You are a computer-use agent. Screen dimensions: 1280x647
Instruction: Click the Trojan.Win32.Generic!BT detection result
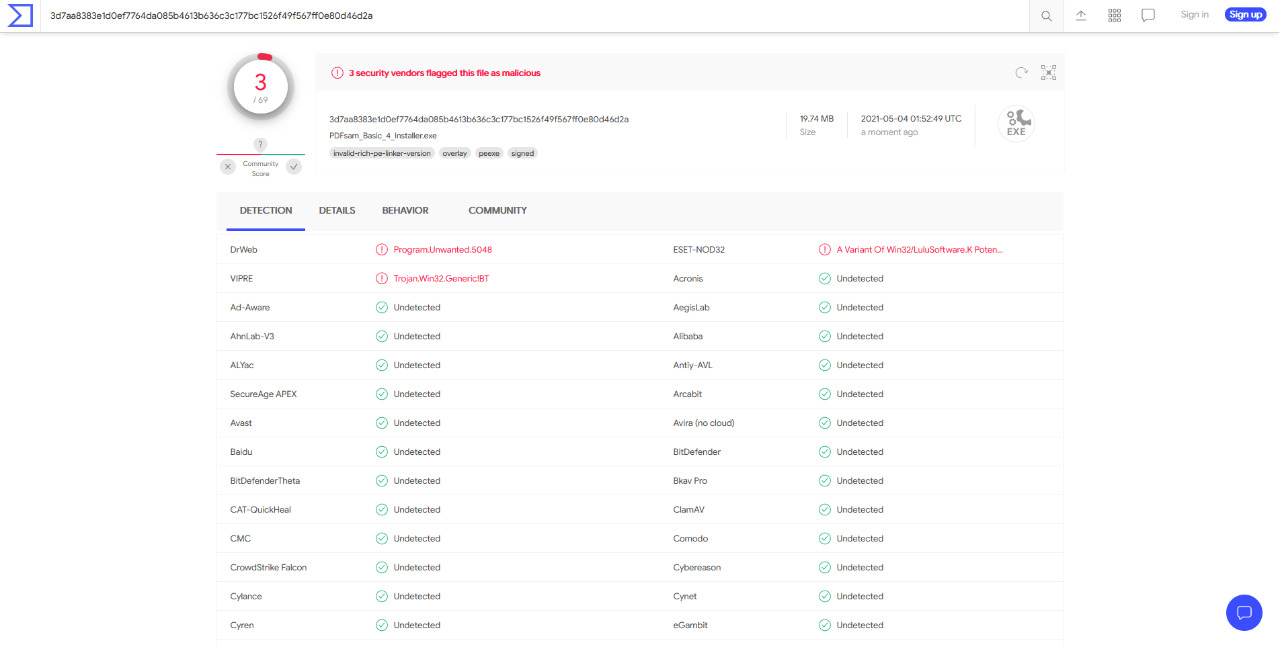441,279
